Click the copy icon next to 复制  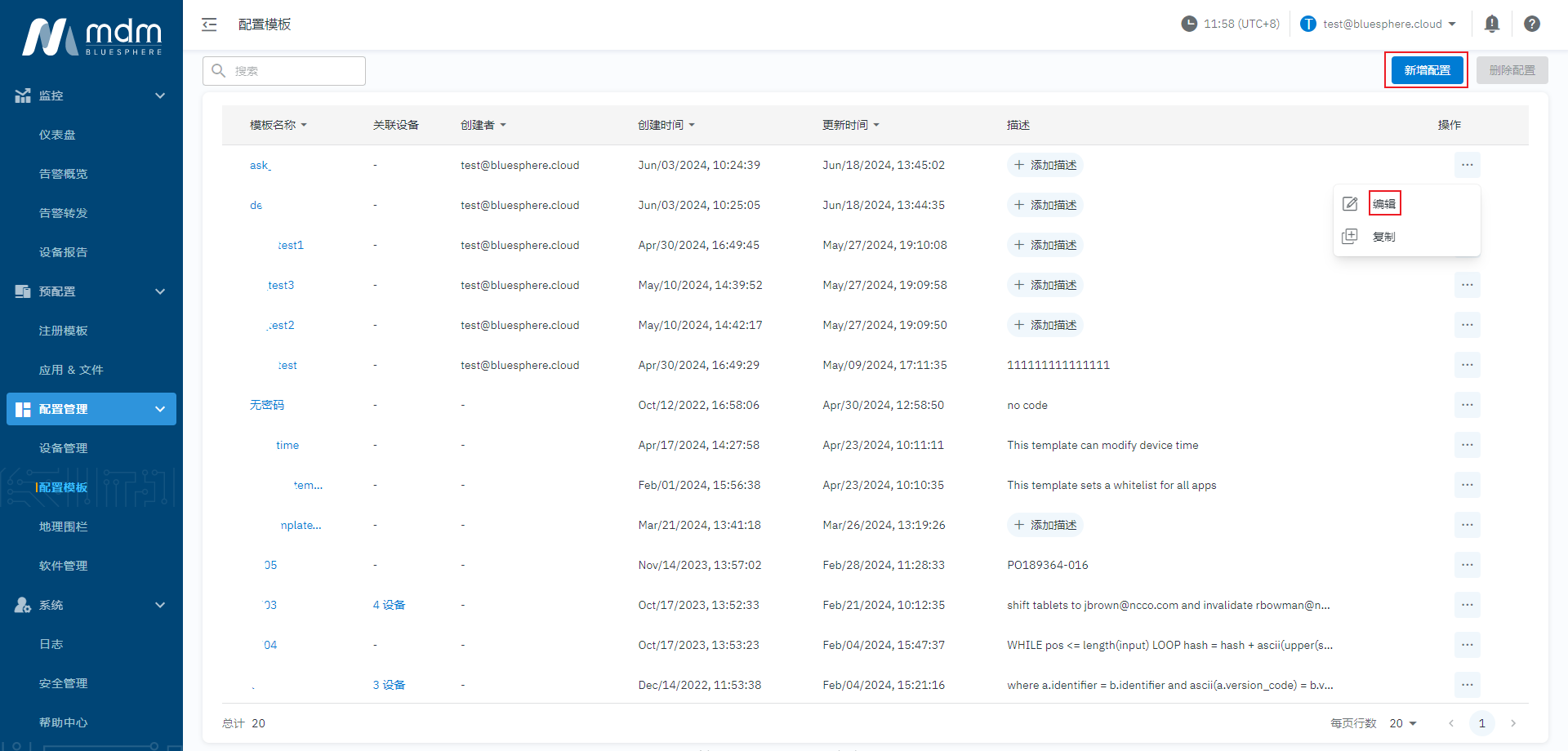coord(1349,236)
